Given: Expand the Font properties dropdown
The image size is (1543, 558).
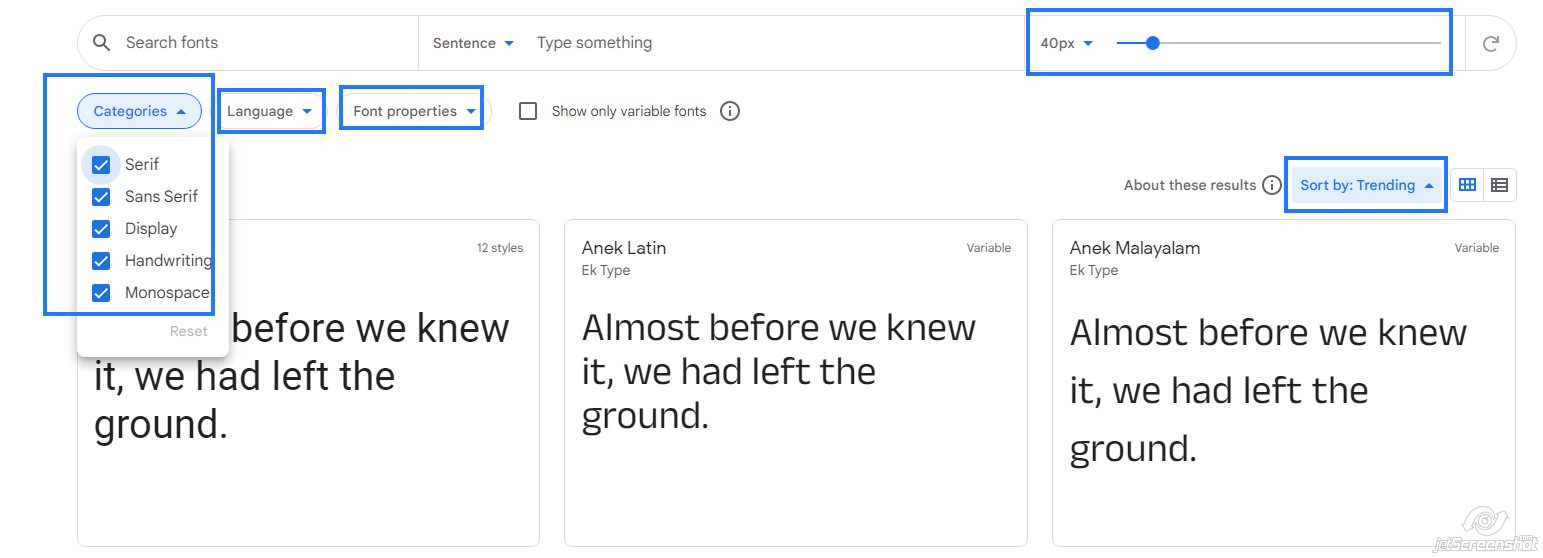Looking at the screenshot, I should click(x=414, y=111).
